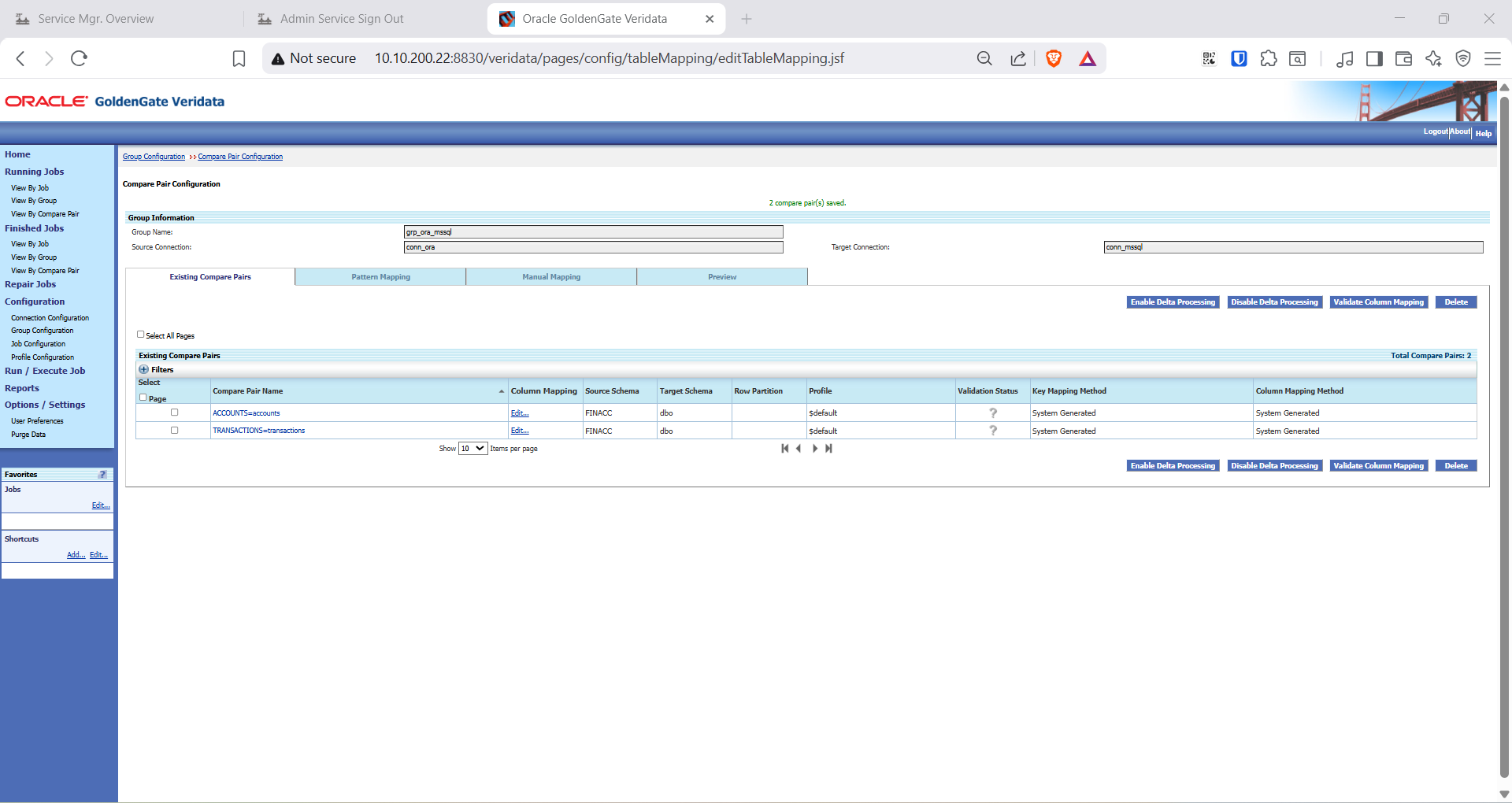The height and width of the screenshot is (803, 1512).
Task: Open Brave VPN shield icon
Action: coord(1463,58)
